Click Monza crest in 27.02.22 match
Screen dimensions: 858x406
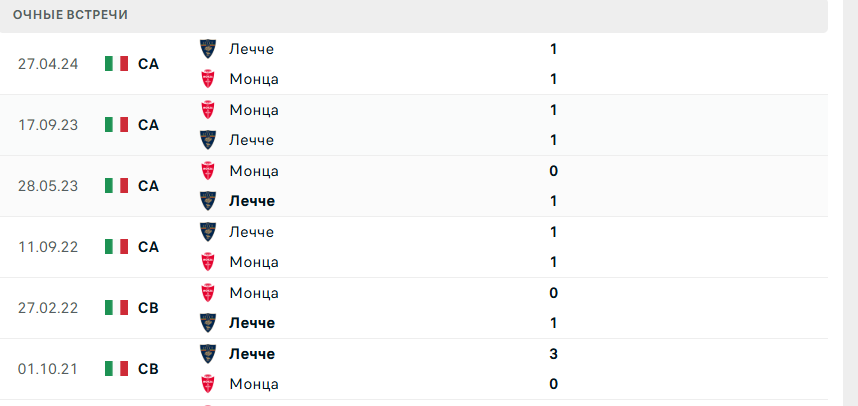tap(208, 293)
